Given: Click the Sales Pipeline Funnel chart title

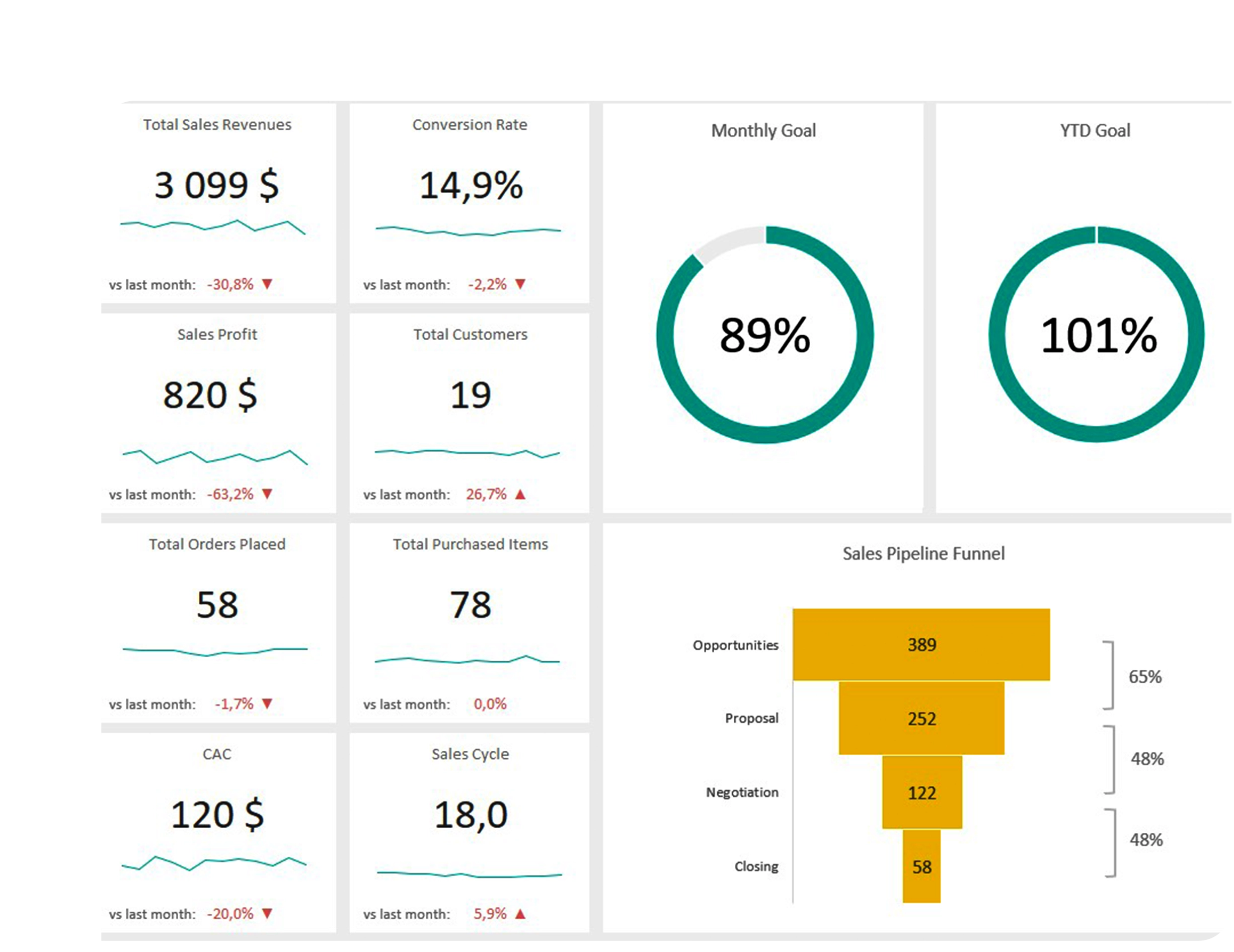Looking at the screenshot, I should pos(923,553).
